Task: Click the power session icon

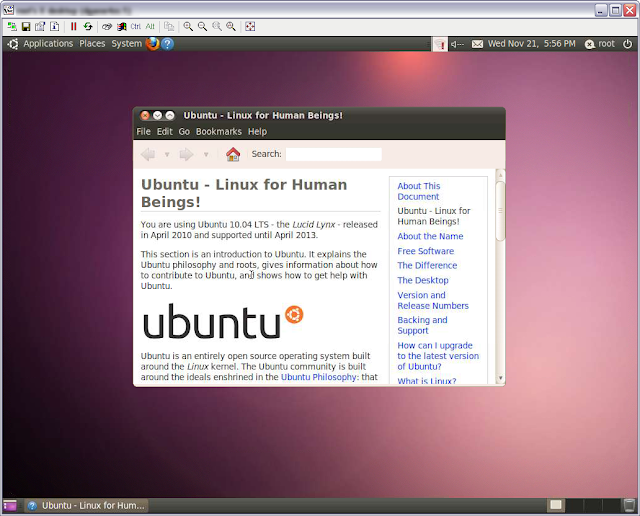Action: (x=627, y=44)
